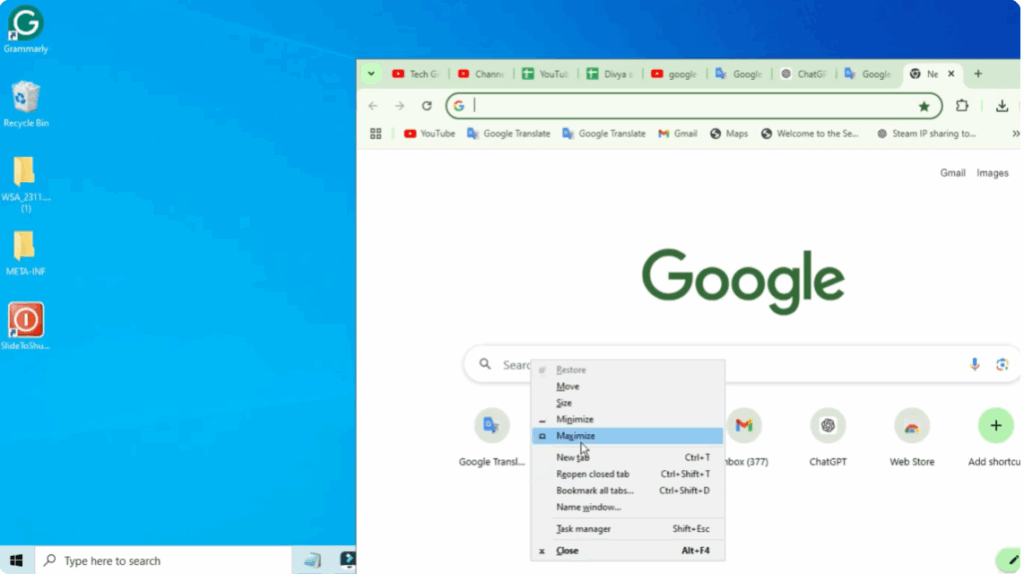Open Google Lens image search icon
1024x574 pixels.
point(1002,364)
